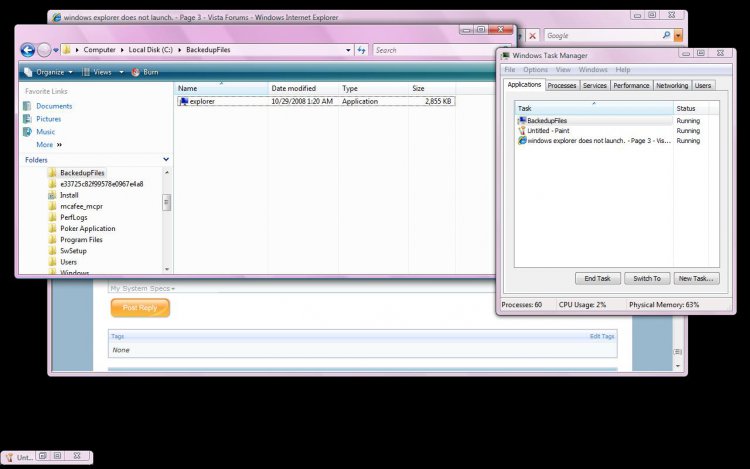Click BackedupFiles in the address breadcrumb

point(208,50)
